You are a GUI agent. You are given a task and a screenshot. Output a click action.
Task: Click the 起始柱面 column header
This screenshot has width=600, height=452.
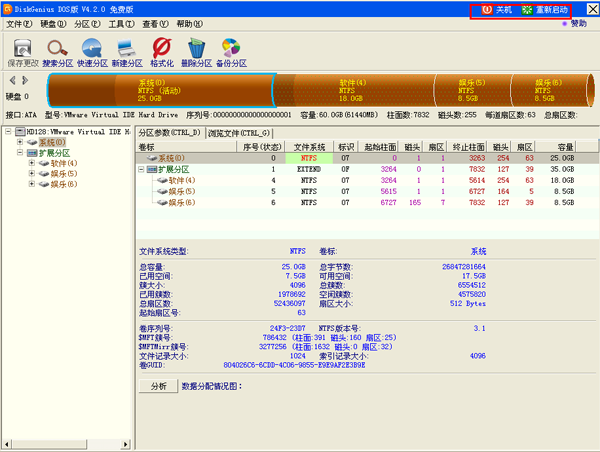pyautogui.click(x=379, y=147)
